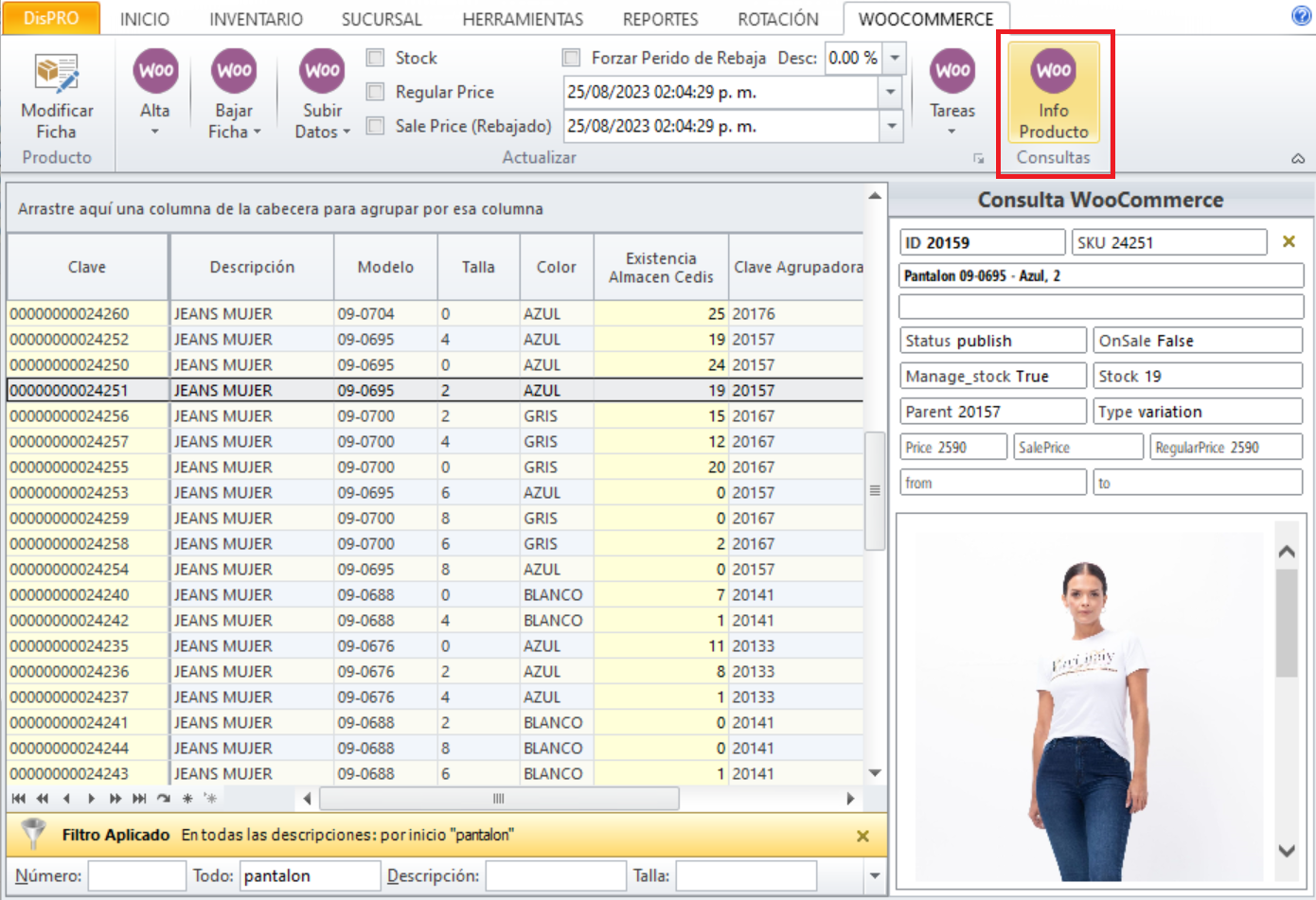This screenshot has height=900, width=1316.
Task: Expand the Alta dropdown arrow
Action: point(154,132)
